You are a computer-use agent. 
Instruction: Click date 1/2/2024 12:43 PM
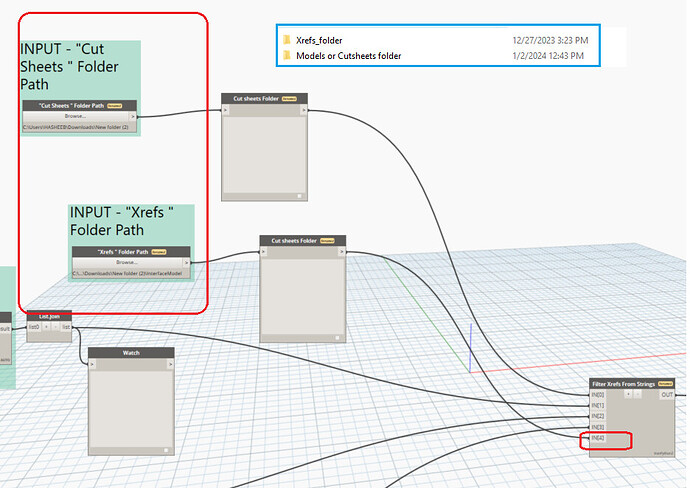(x=548, y=56)
